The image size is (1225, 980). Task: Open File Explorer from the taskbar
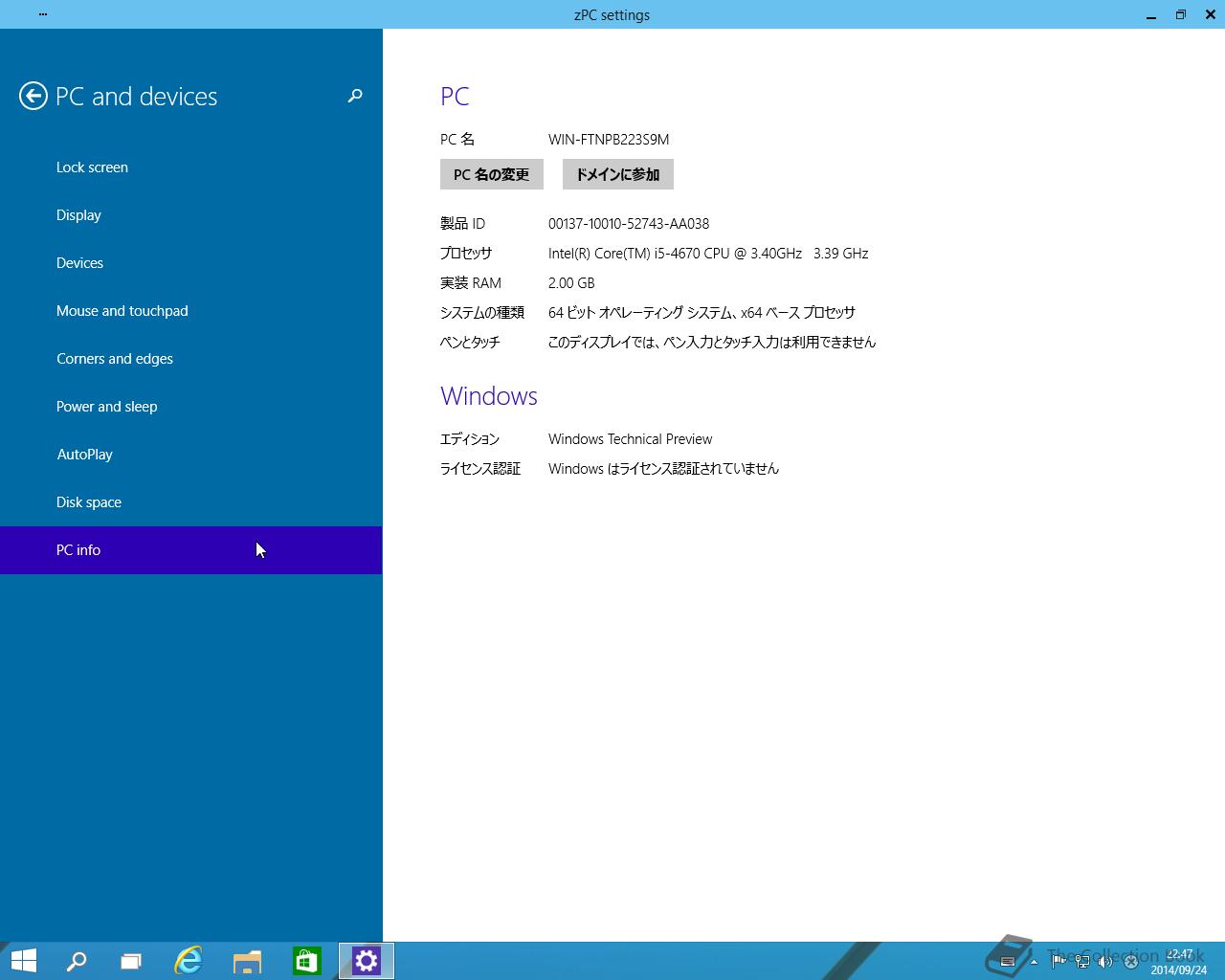pos(248,961)
